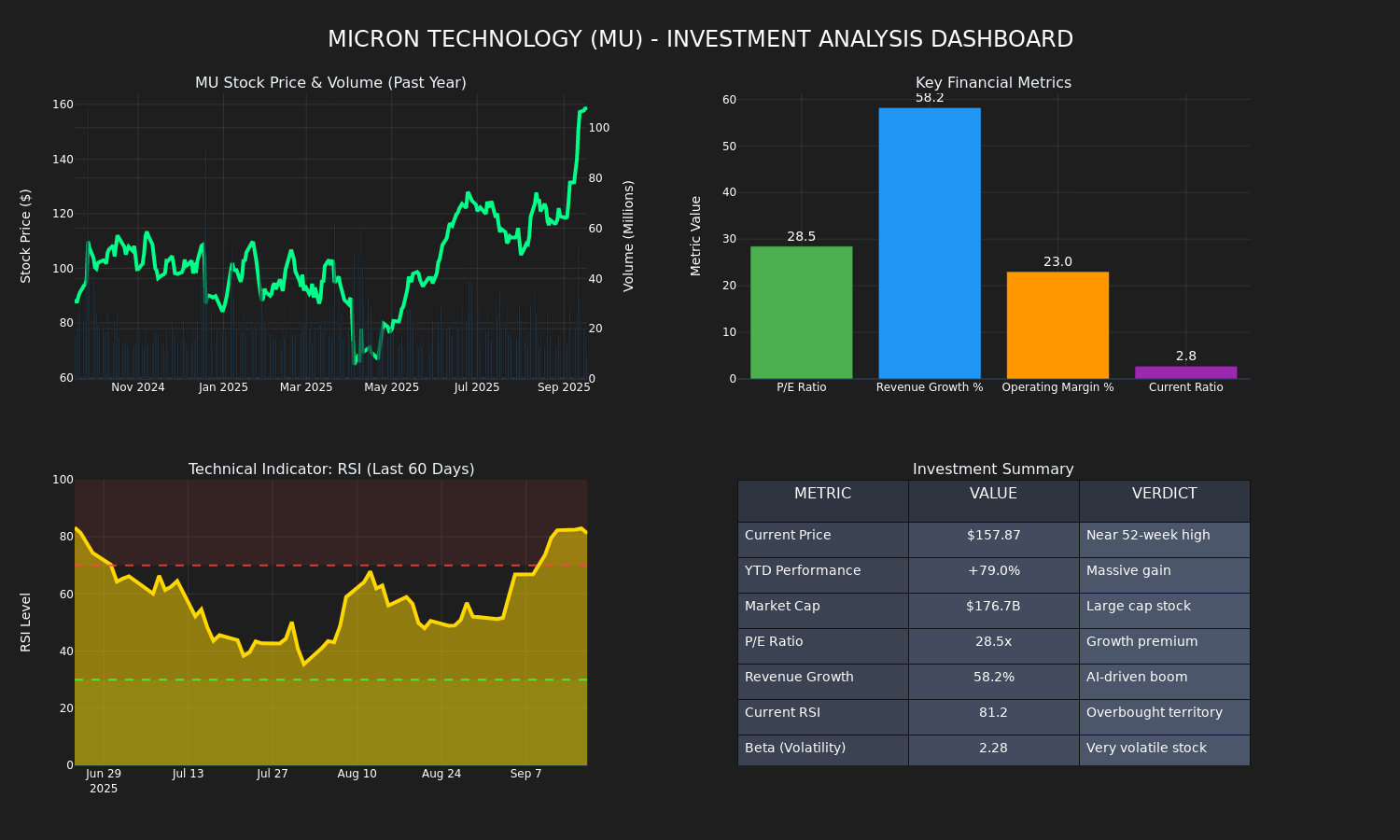Select the VERDICT column header

point(1164,495)
